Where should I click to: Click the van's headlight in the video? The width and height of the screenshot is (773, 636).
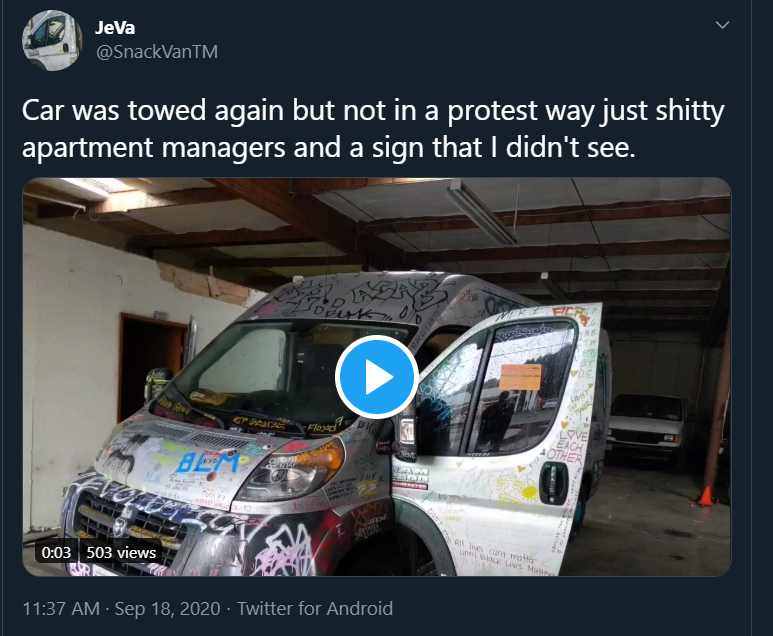pos(291,466)
